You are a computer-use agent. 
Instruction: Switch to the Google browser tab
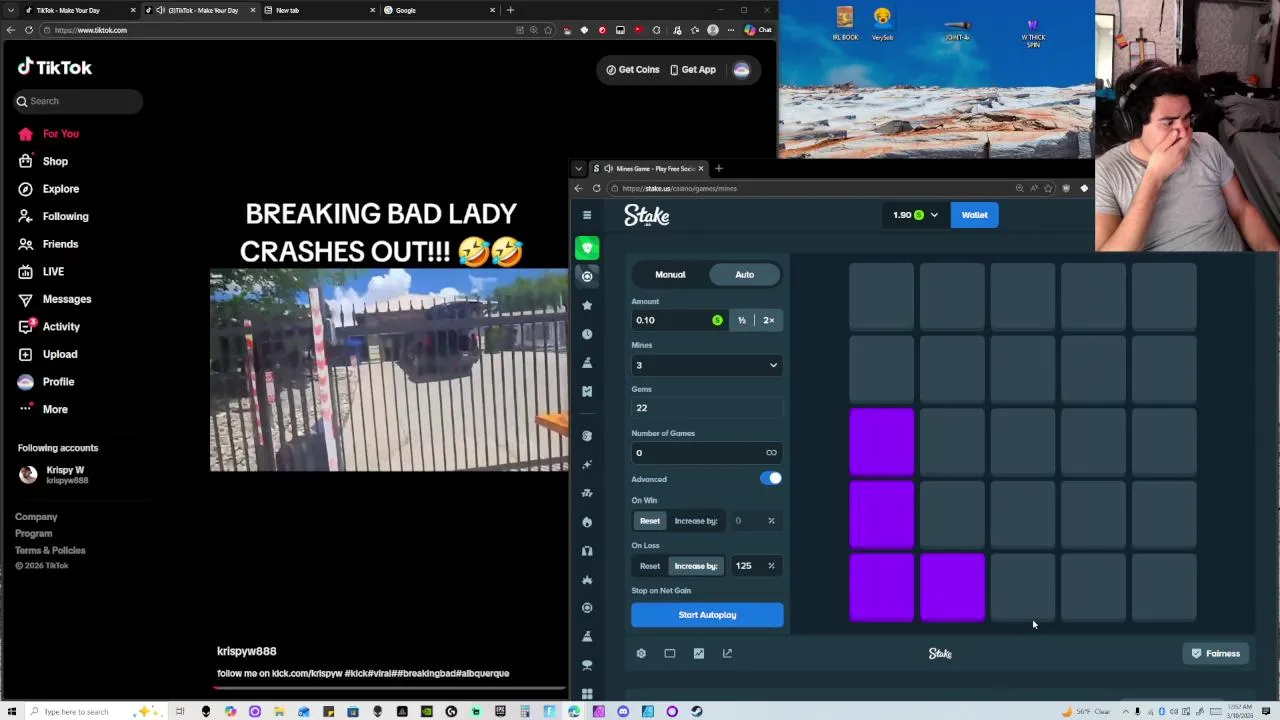(x=440, y=10)
